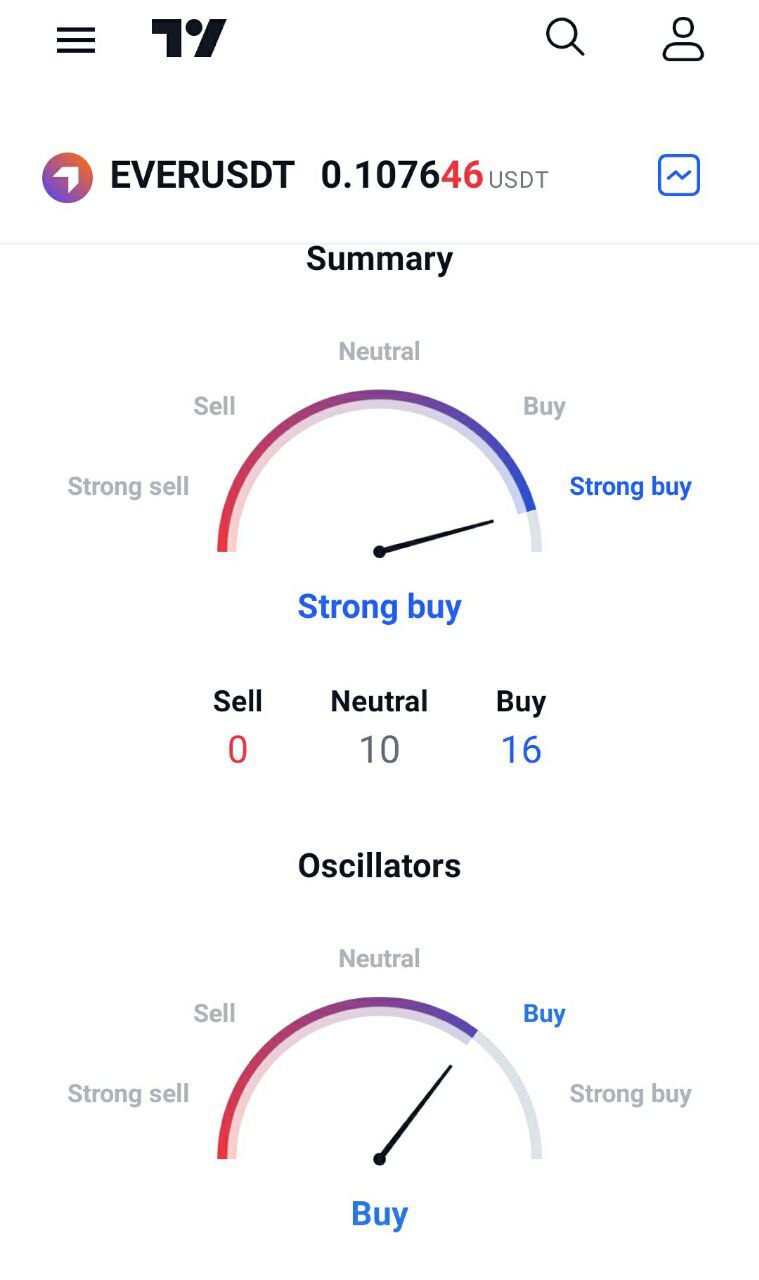Click the Summary Buy count 16

tap(521, 750)
